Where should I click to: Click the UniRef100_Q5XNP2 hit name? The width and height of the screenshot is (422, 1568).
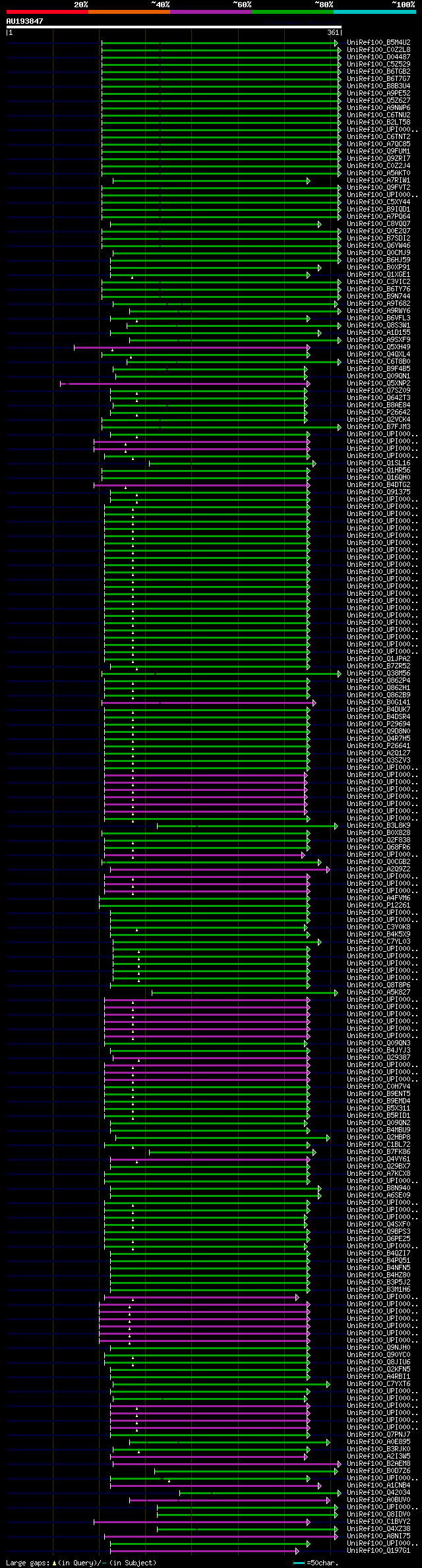coord(378,384)
